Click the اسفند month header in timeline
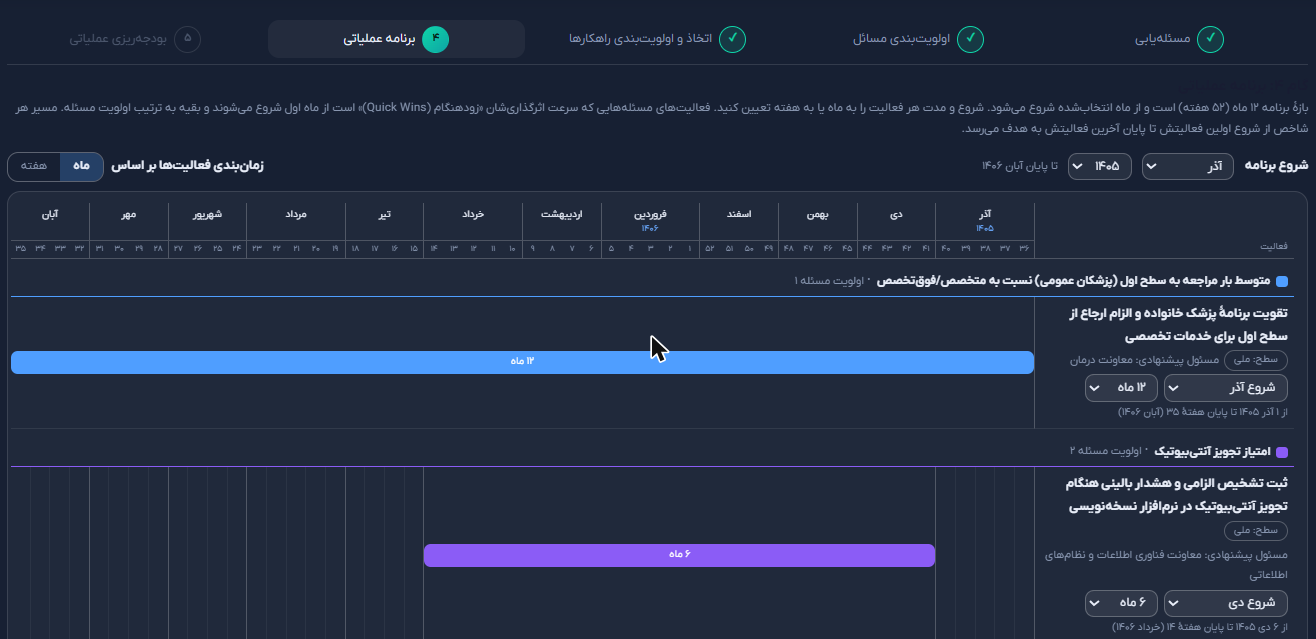This screenshot has height=639, width=1316. 739,214
